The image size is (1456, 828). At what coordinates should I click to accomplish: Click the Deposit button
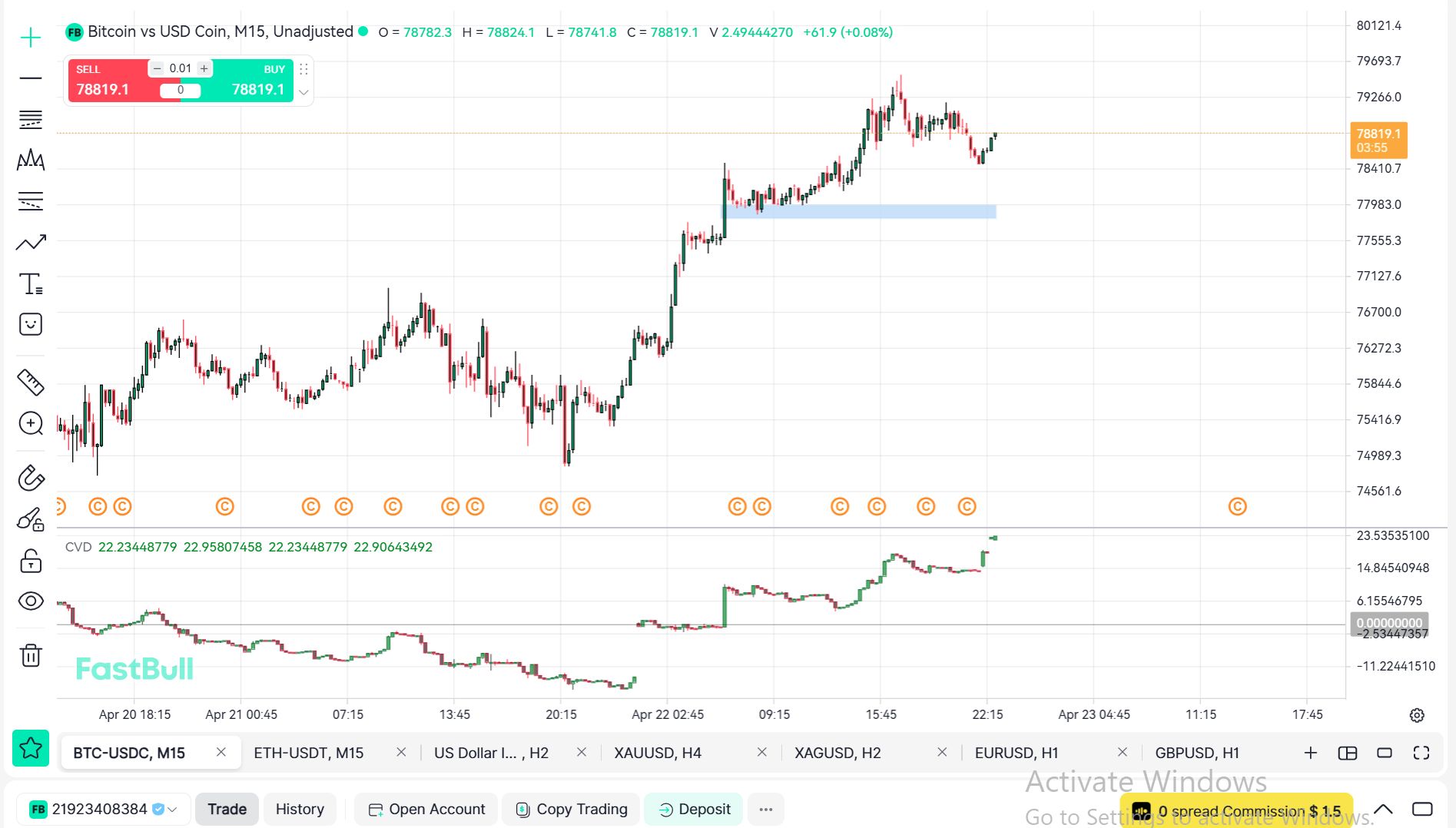click(x=694, y=810)
